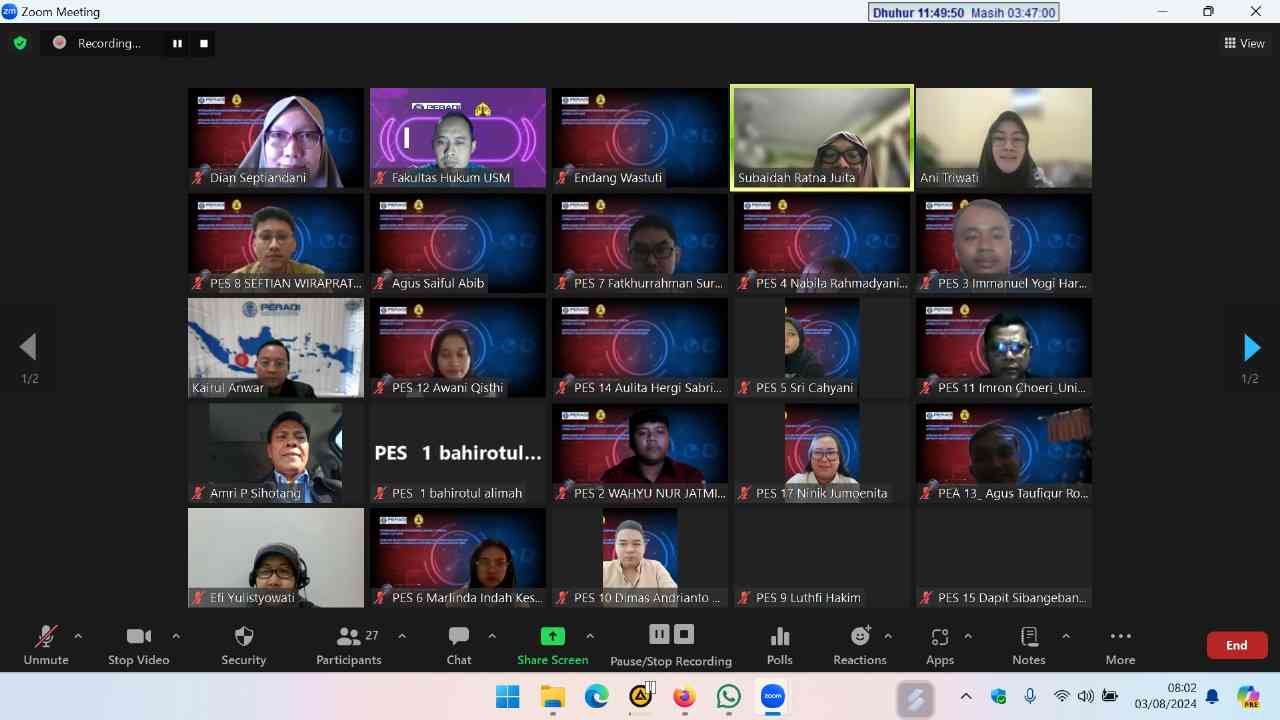This screenshot has height=720, width=1280.
Task: Expand audio options arrow beside Unmute
Action: [78, 636]
